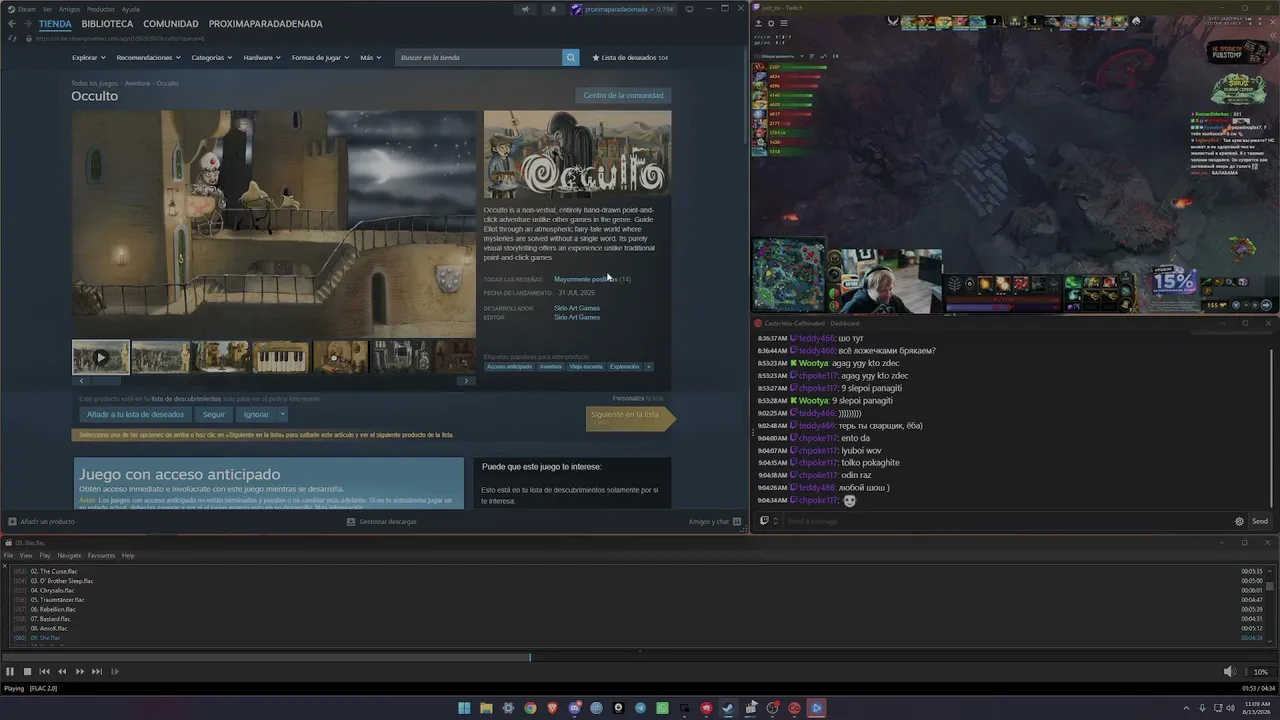
Task: Open File Explorer from the taskbar
Action: (486, 708)
